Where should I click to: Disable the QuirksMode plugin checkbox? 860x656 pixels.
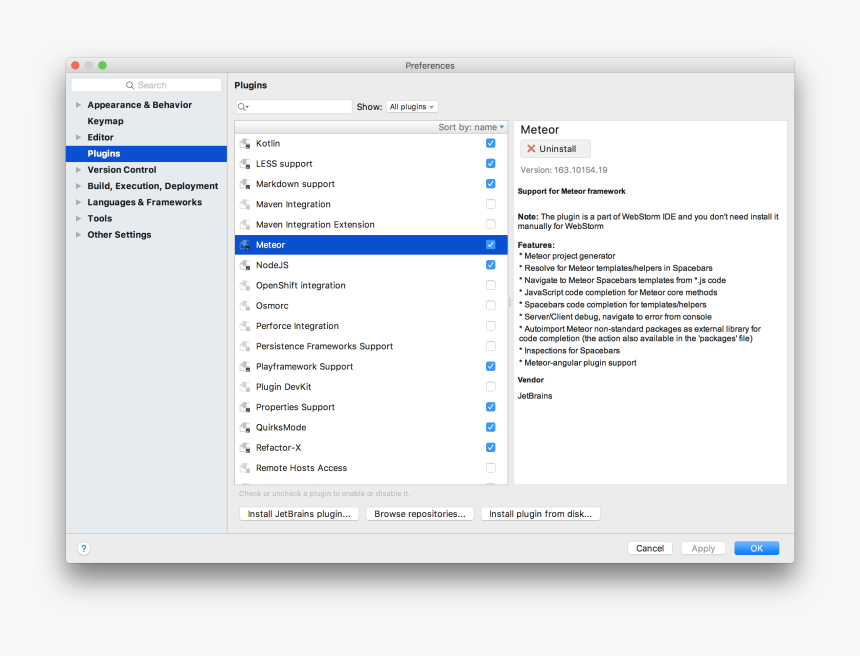[491, 427]
